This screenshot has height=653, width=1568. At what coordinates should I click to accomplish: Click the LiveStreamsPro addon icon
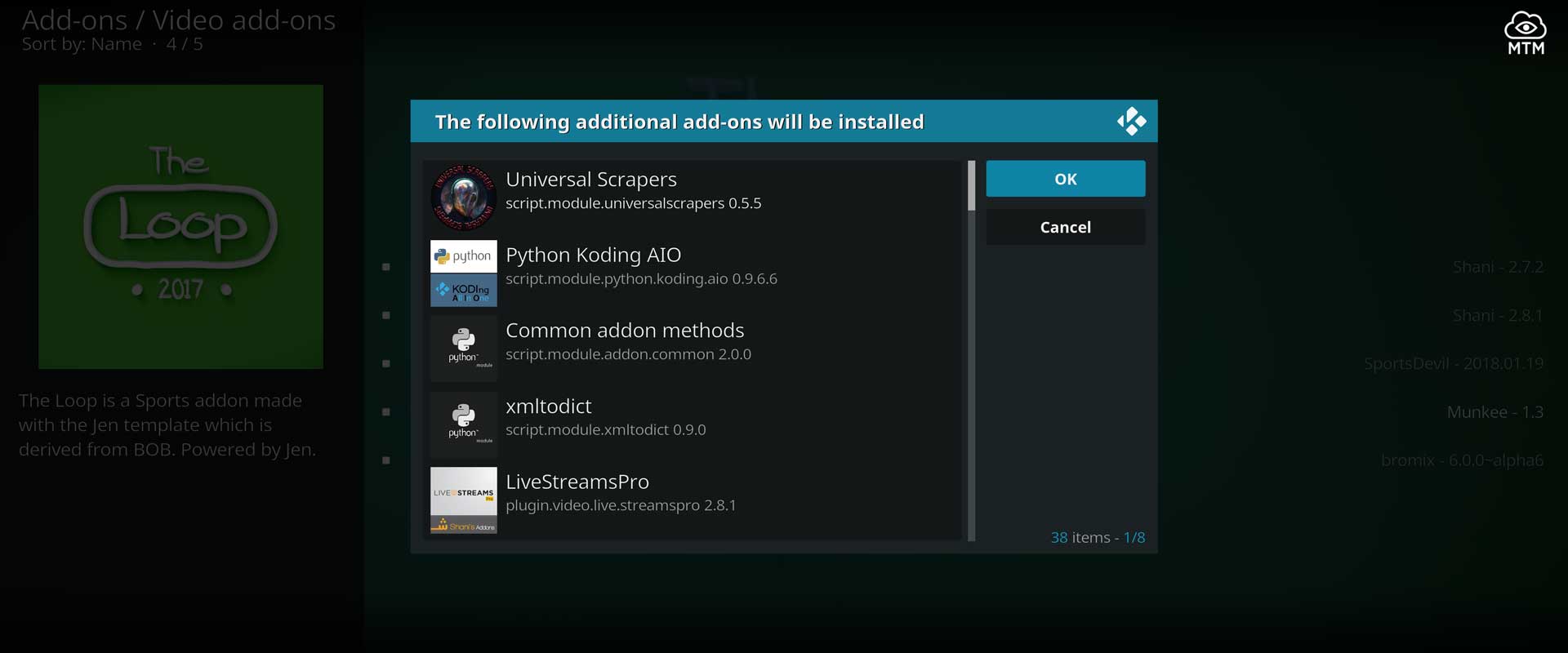coord(463,500)
